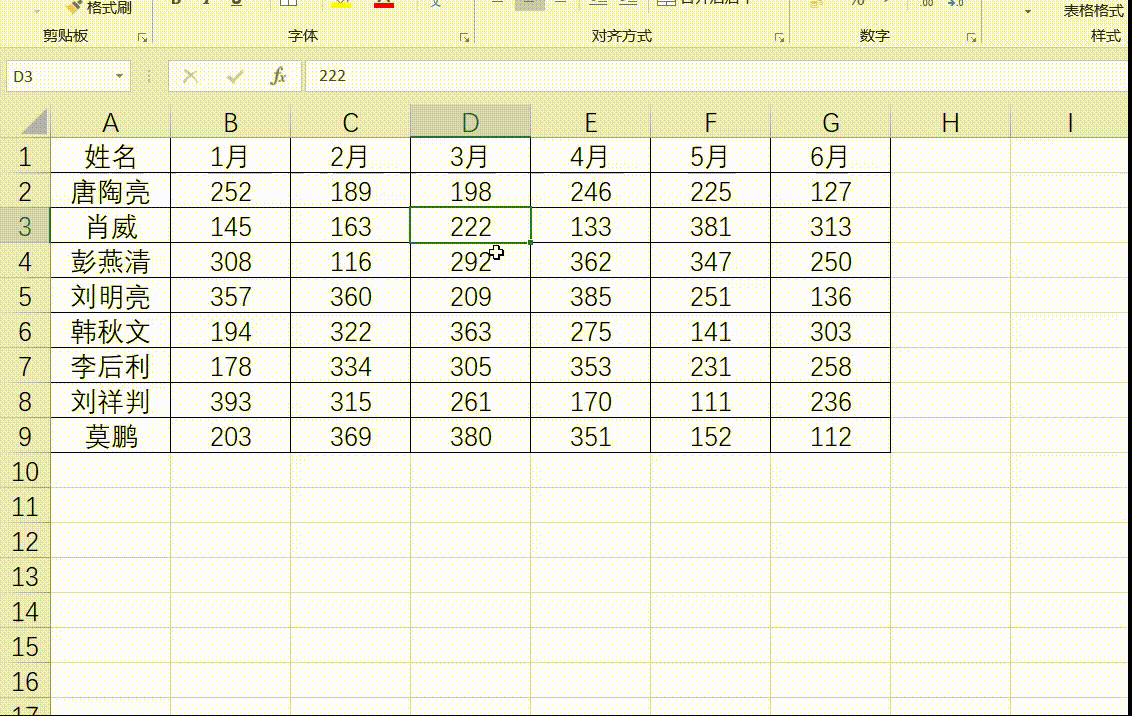The image size is (1132, 716).
Task: Click the 3月 header cell
Action: (470, 156)
